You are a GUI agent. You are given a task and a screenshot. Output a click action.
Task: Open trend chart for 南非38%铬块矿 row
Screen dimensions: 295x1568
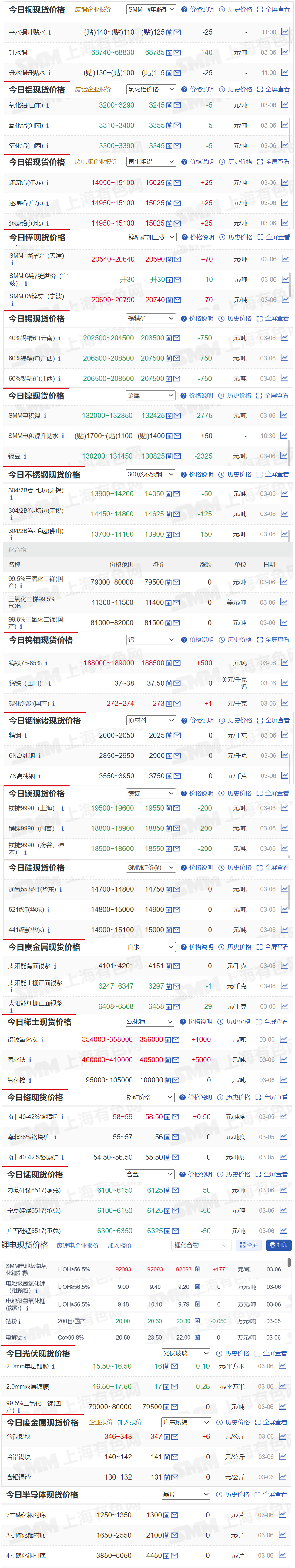tap(283, 1137)
